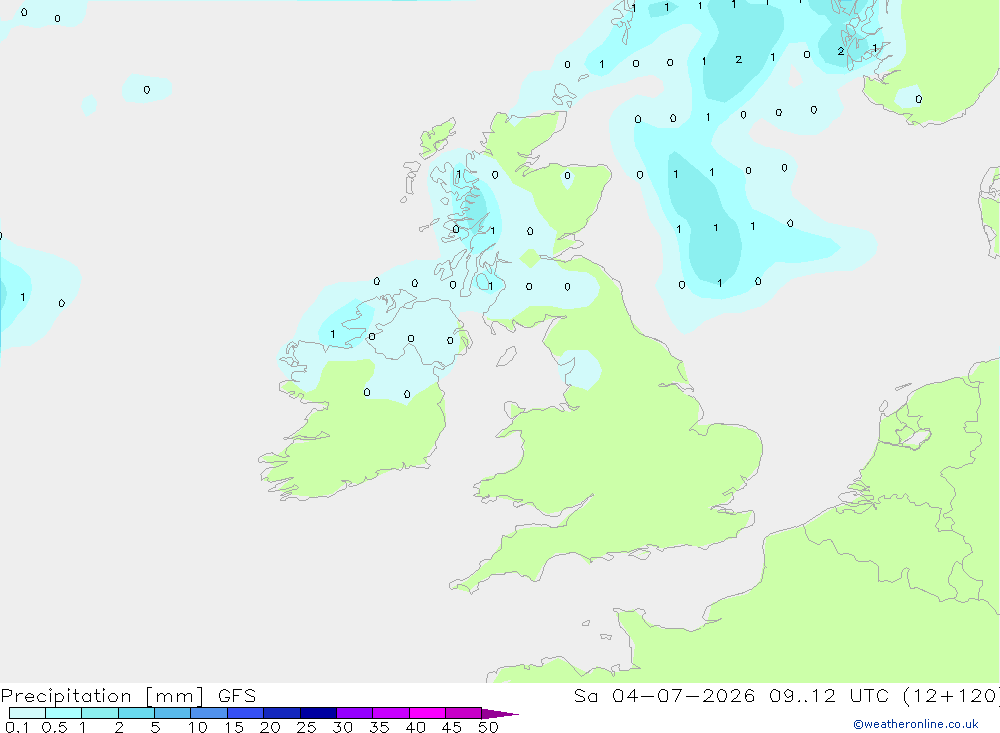This screenshot has width=1000, height=733.
Task: Click legend swatch between 0.1 and 0.5
Action: (27, 713)
